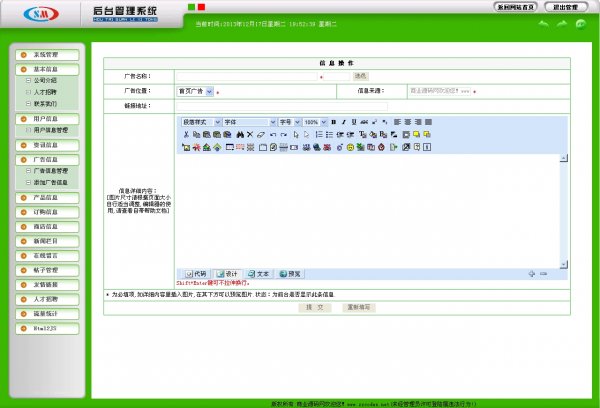Click the undo arrow icon

[x=273, y=134]
